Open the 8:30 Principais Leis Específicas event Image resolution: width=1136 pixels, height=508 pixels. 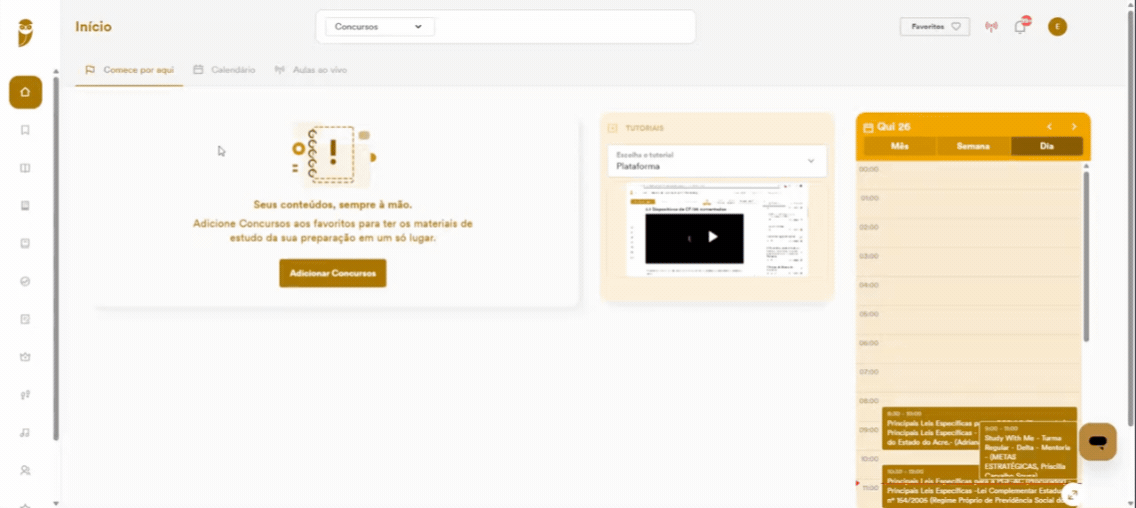[930, 428]
